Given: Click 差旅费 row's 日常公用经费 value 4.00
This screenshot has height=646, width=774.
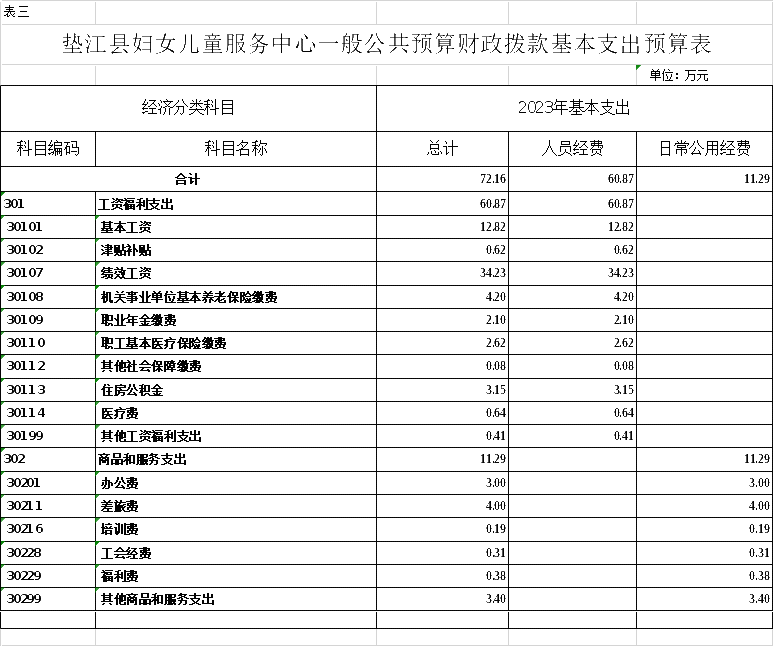Looking at the screenshot, I should (x=705, y=506).
